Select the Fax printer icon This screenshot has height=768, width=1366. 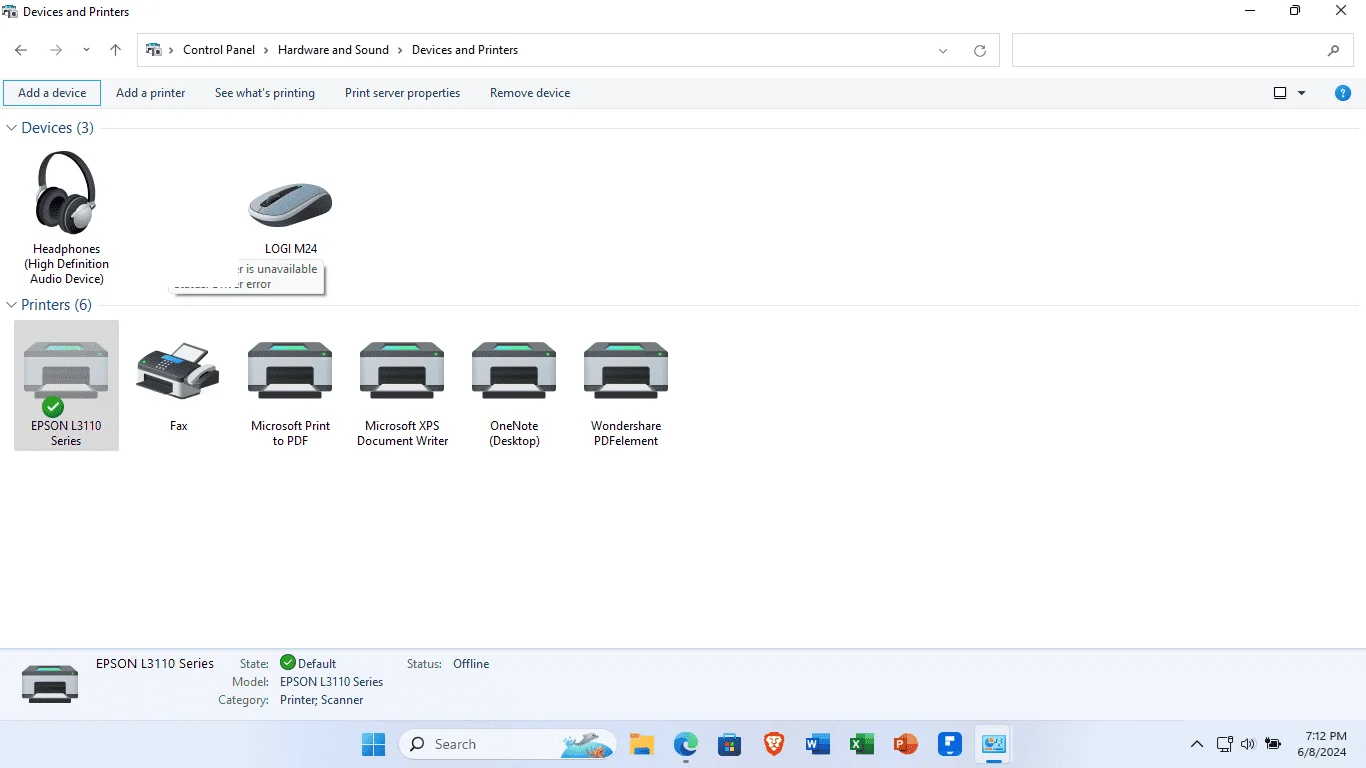tap(178, 371)
